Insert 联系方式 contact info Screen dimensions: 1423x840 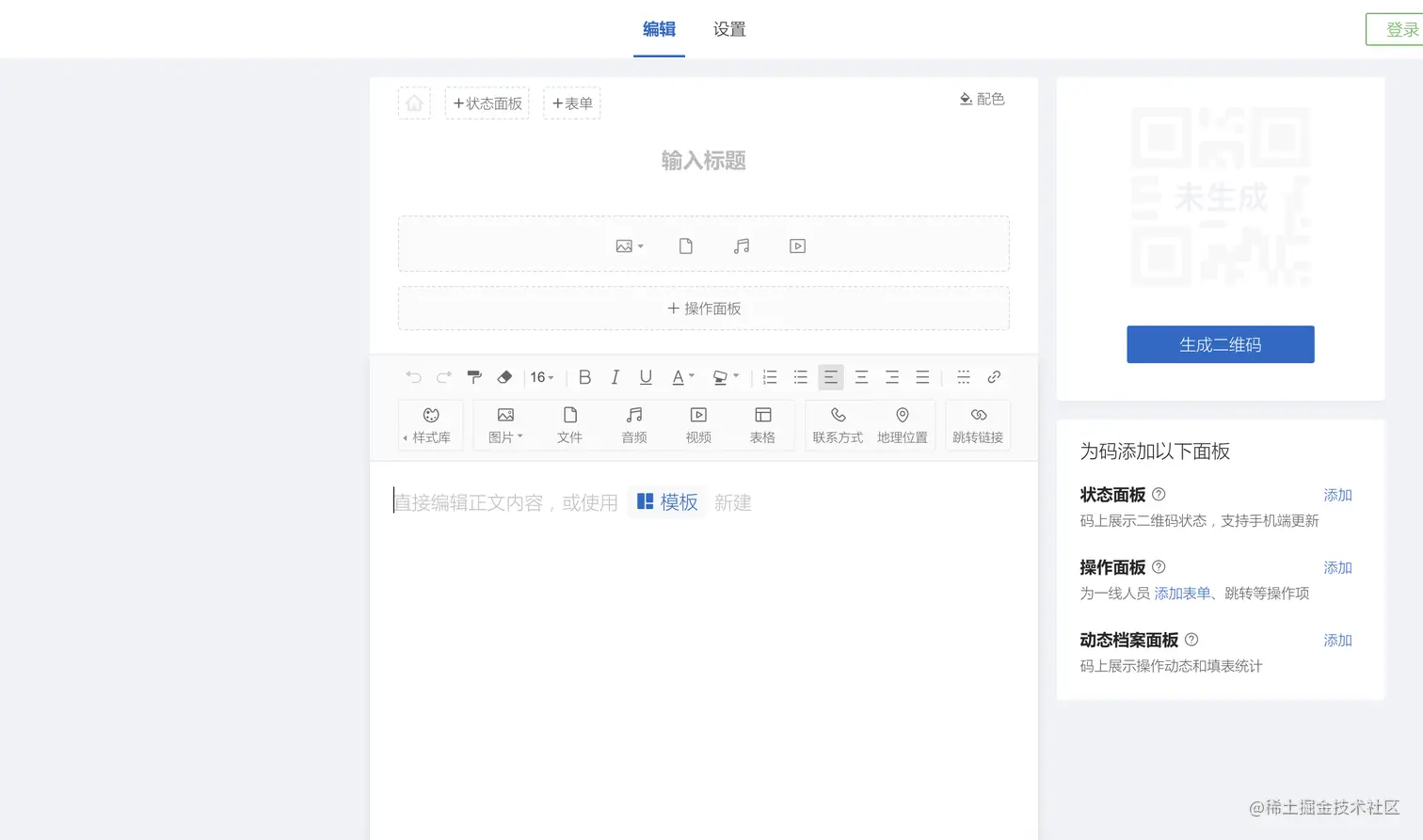[x=838, y=425]
